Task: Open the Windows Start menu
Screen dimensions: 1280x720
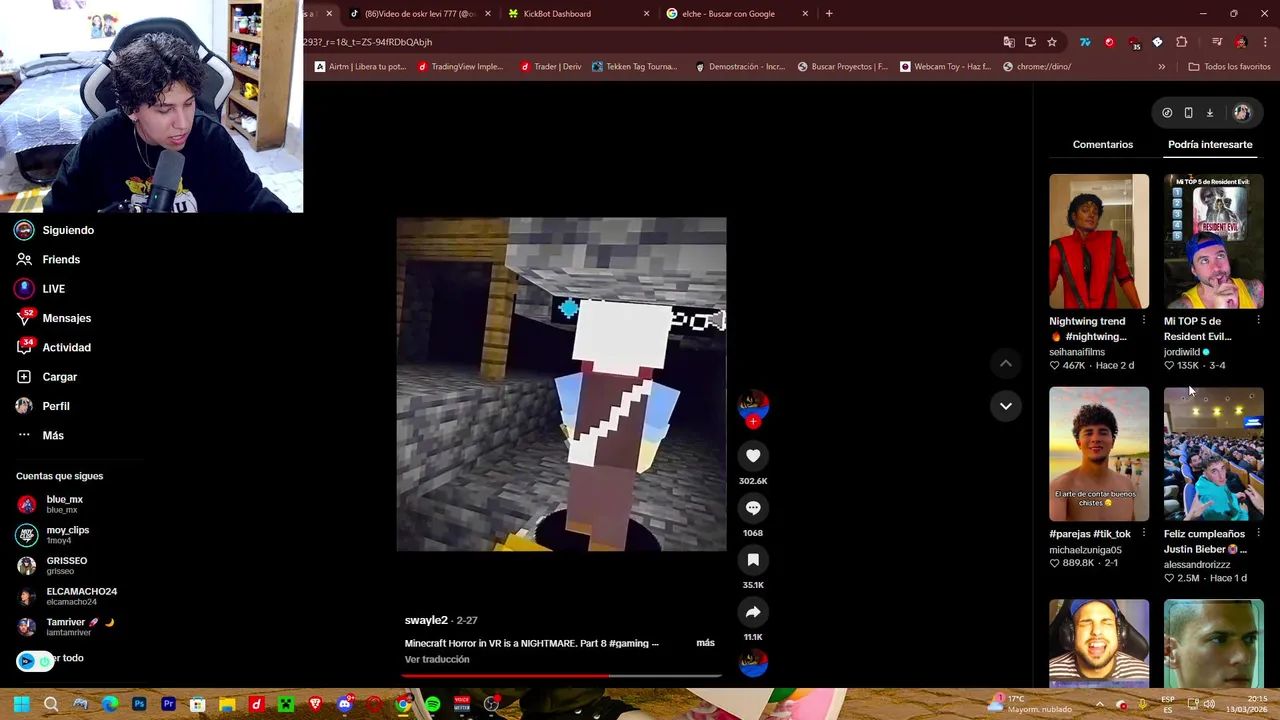Action: (x=22, y=705)
